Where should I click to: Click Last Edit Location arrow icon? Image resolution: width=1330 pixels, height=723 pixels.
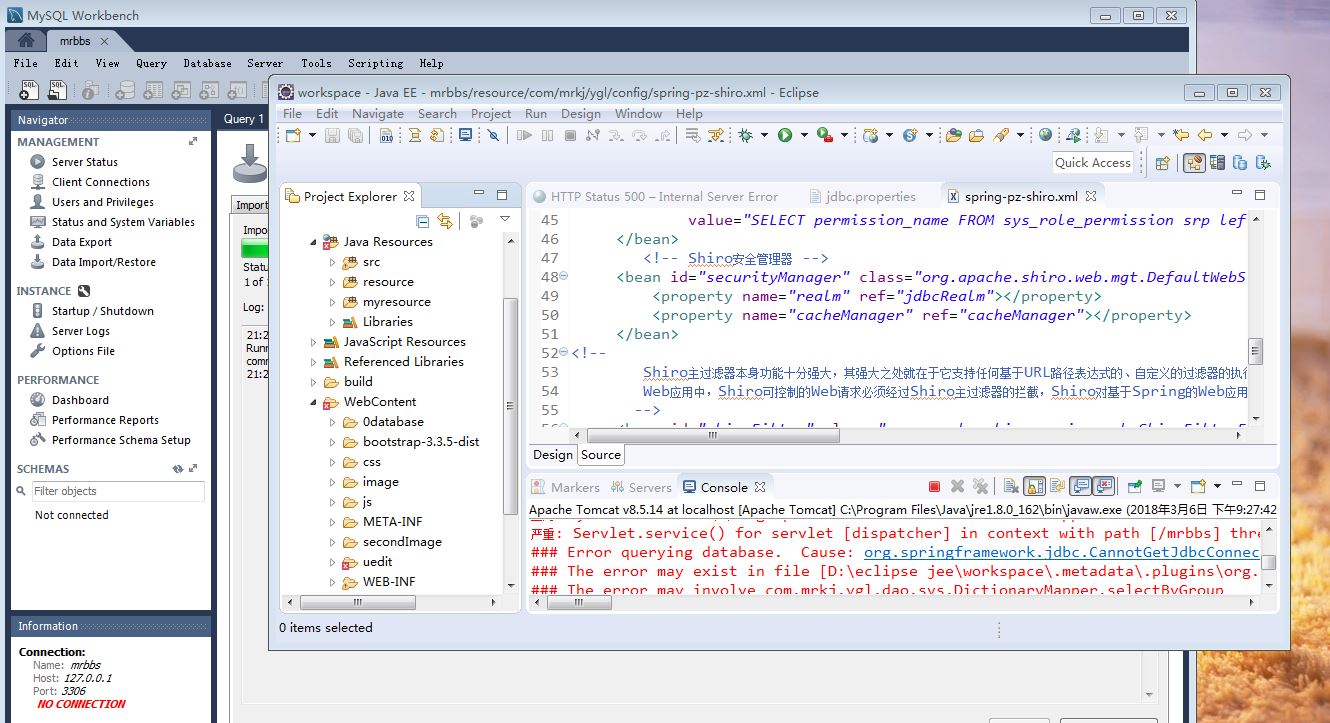point(1180,135)
